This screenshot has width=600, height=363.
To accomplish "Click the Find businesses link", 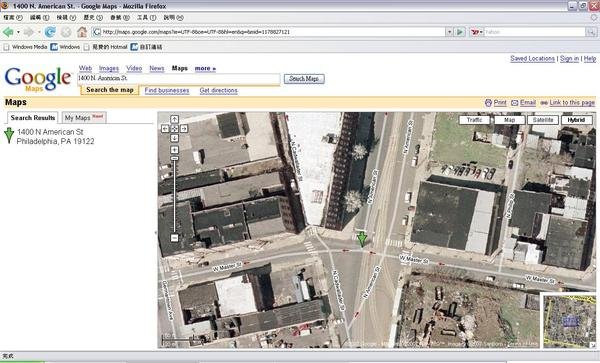I will tap(167, 91).
